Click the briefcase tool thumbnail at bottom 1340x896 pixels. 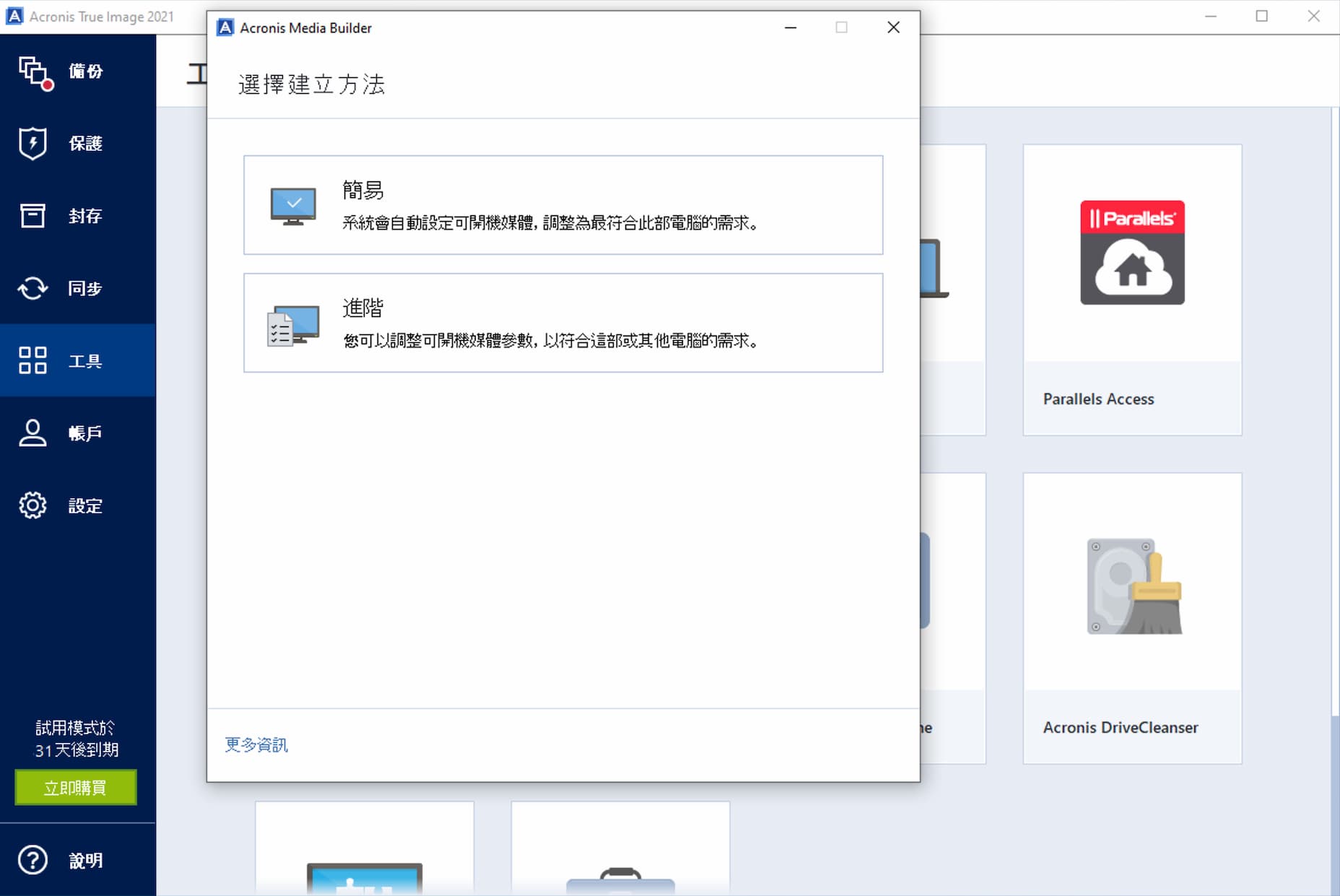[620, 881]
